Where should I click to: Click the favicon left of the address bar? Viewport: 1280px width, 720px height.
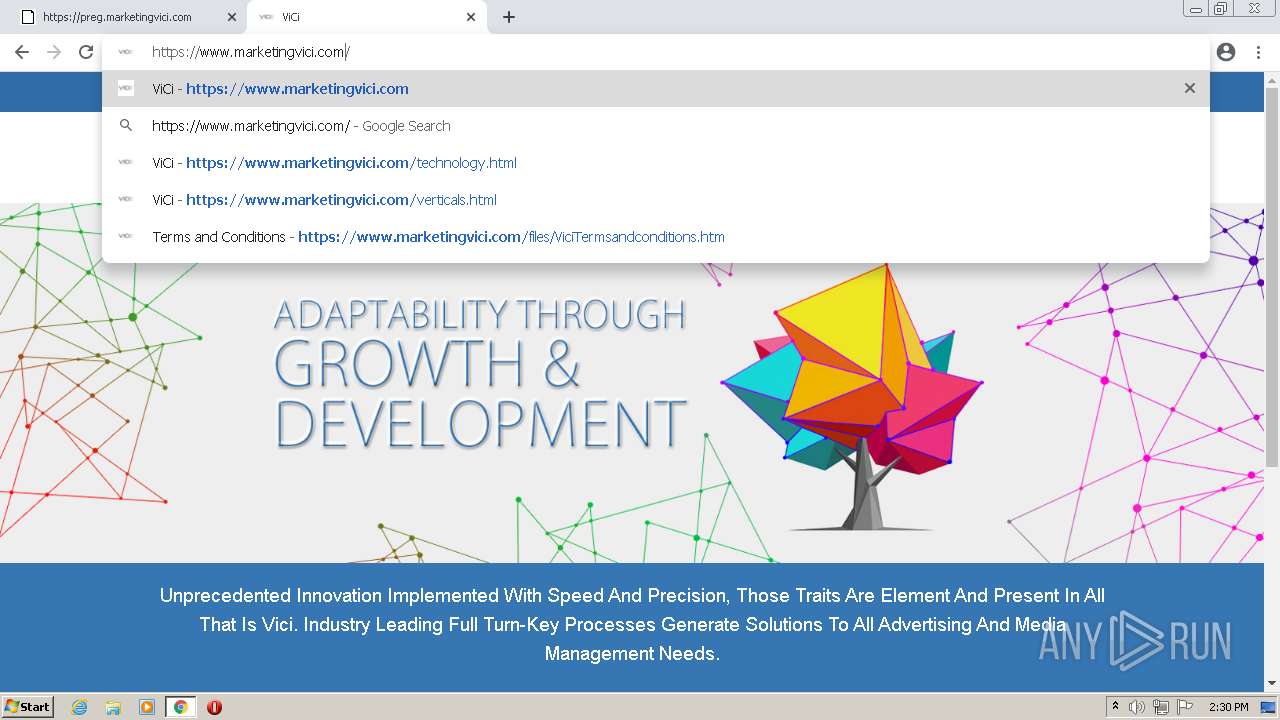coord(126,52)
